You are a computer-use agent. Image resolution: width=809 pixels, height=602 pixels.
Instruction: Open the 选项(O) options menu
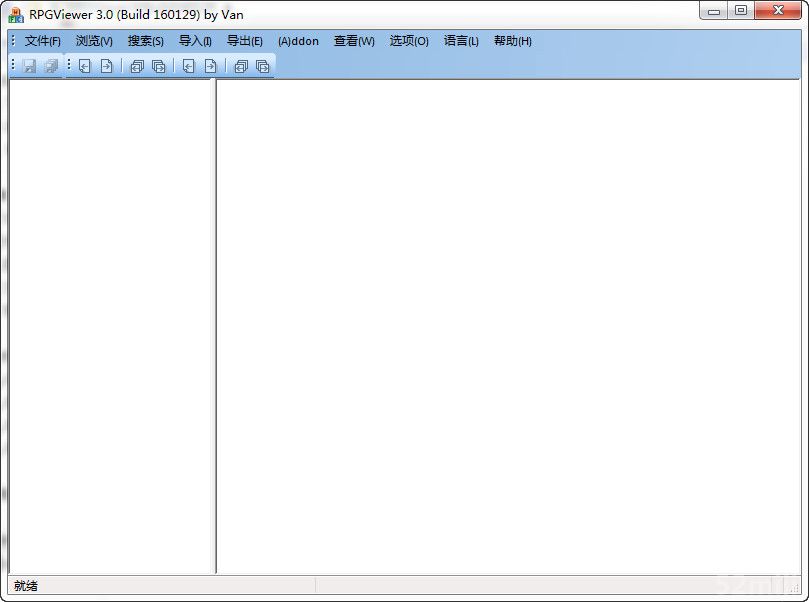click(409, 41)
